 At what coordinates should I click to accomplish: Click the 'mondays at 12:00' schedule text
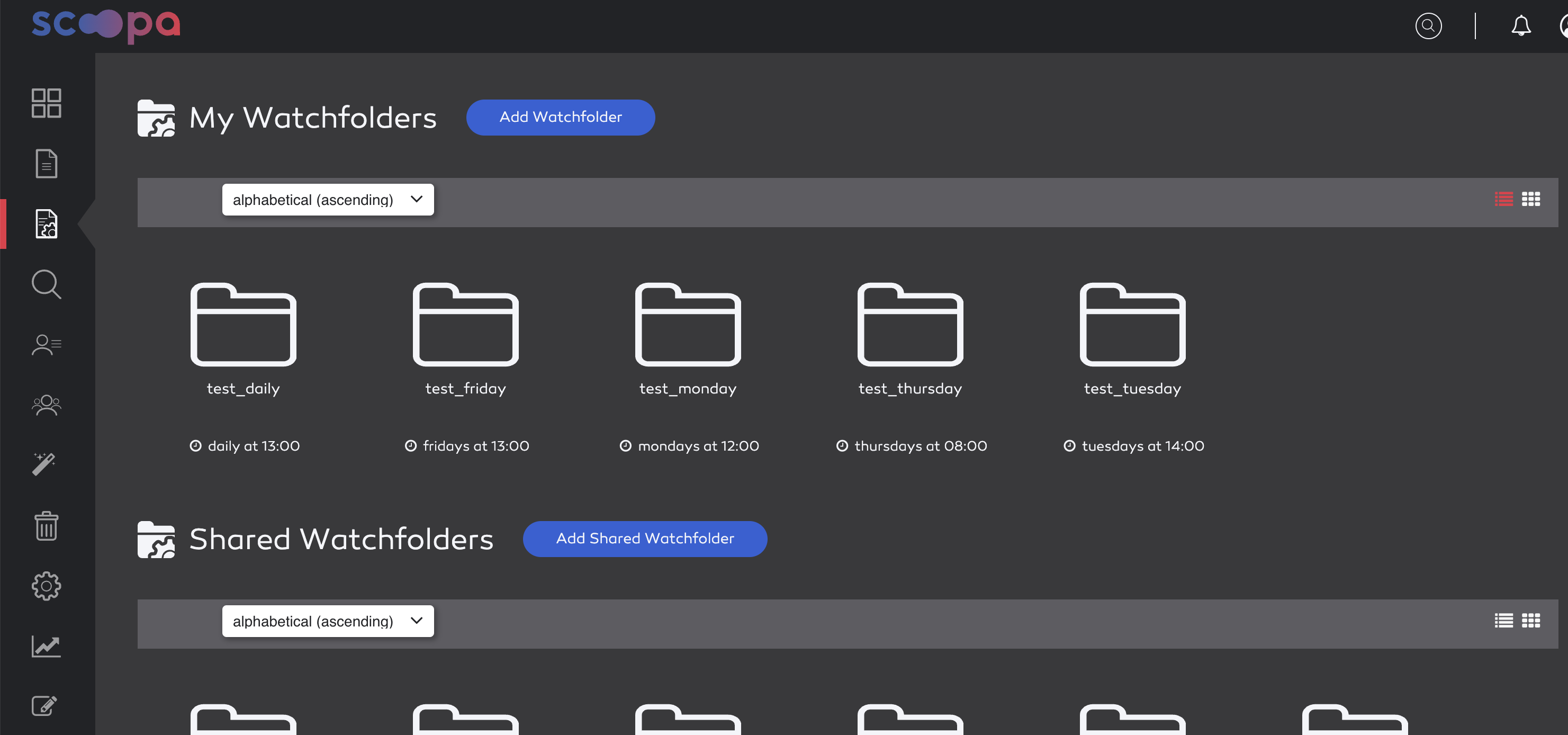click(698, 446)
